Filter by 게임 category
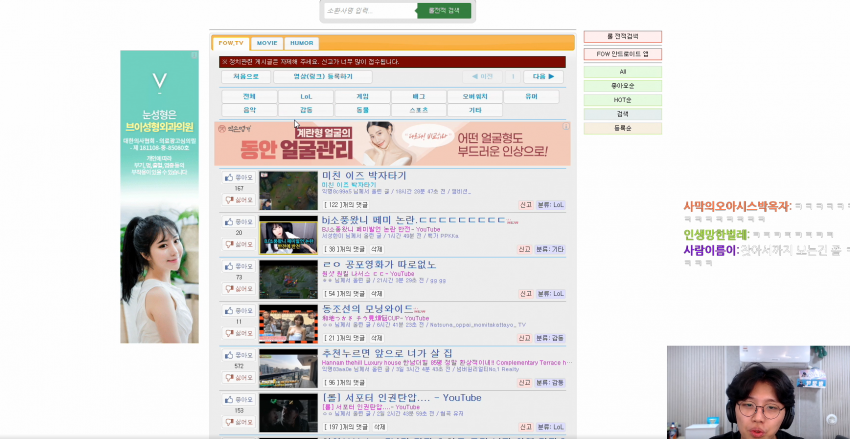This screenshot has height=439, width=850. pos(362,96)
